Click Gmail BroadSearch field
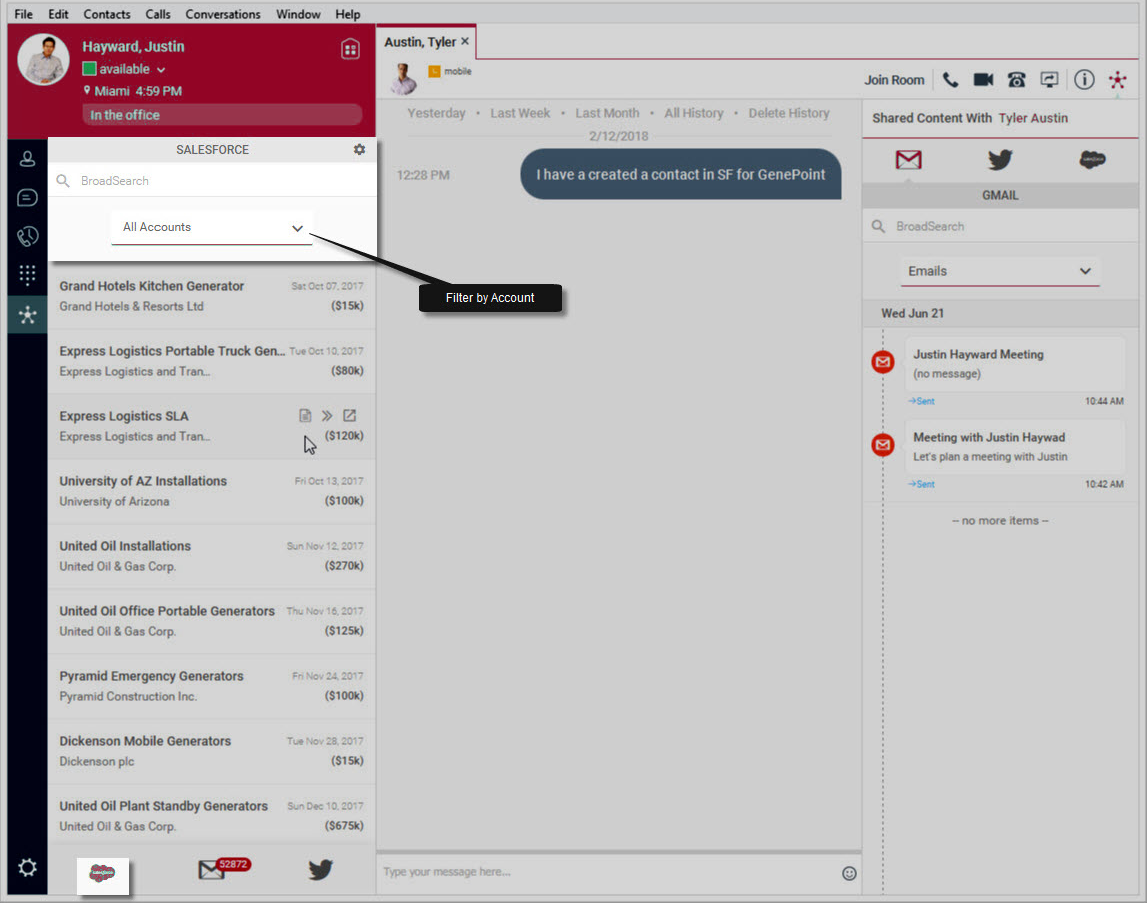Screen dimensions: 1147x903 pos(1000,227)
